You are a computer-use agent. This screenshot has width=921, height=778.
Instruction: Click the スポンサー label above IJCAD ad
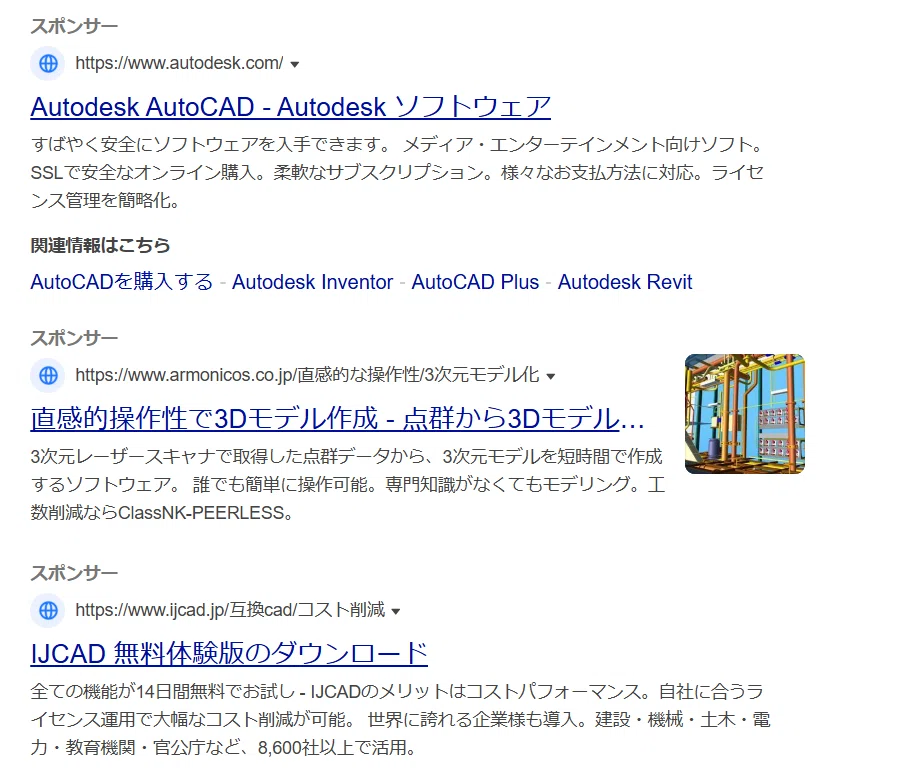[x=74, y=573]
